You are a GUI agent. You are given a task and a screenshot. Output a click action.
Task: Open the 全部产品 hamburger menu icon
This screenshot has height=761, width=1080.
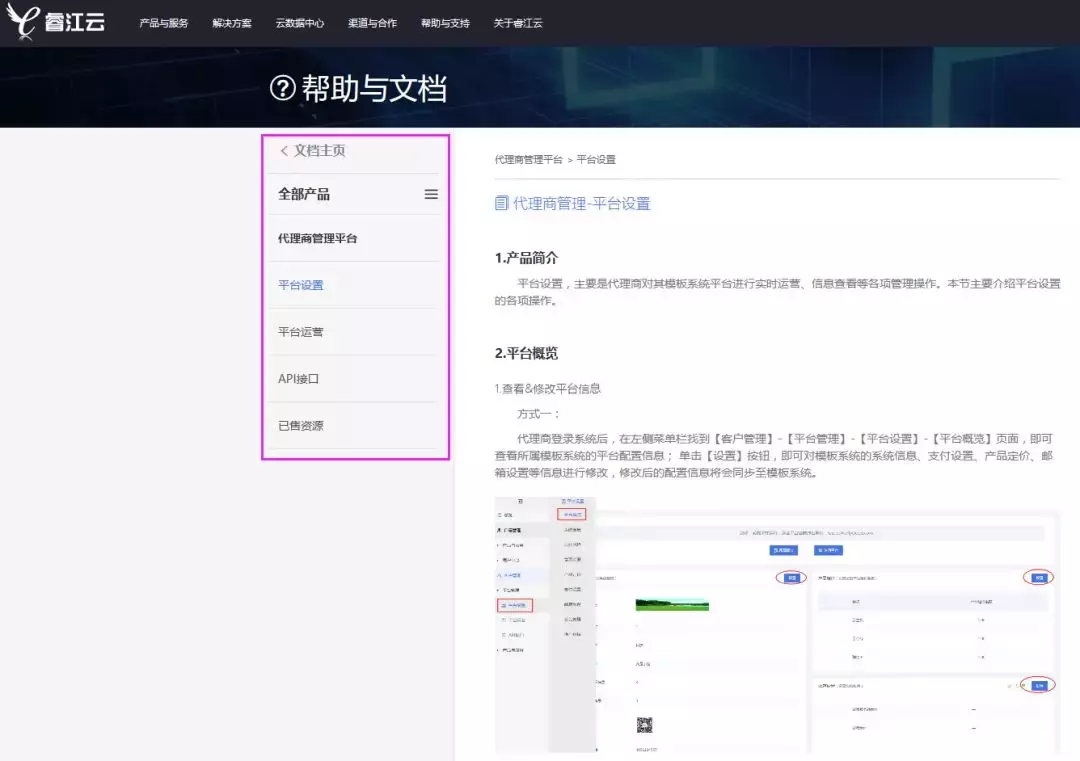pos(431,194)
